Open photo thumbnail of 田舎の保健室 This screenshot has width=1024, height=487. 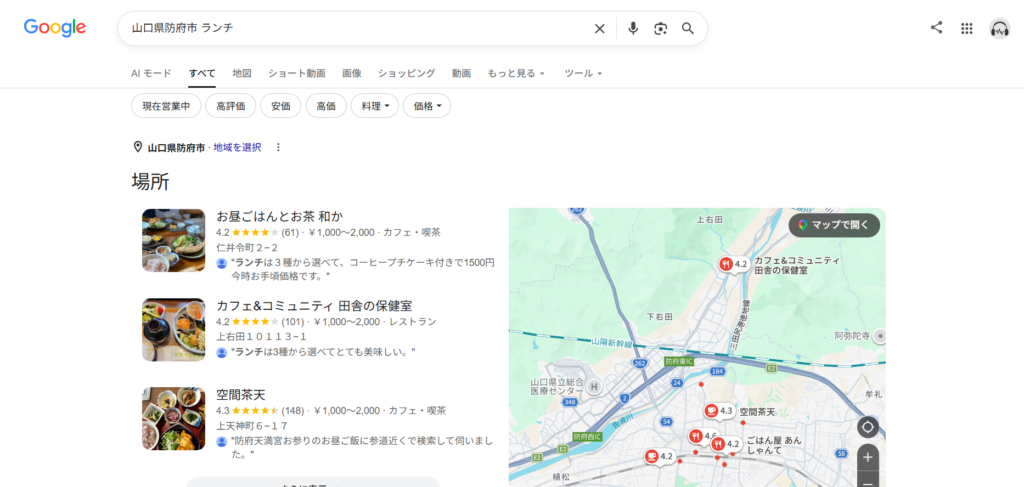click(x=174, y=330)
